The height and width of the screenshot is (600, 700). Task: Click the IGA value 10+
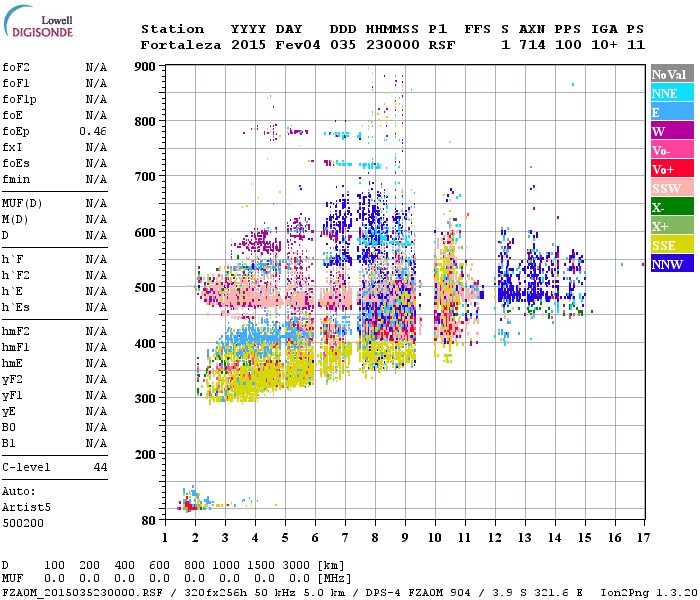point(604,45)
